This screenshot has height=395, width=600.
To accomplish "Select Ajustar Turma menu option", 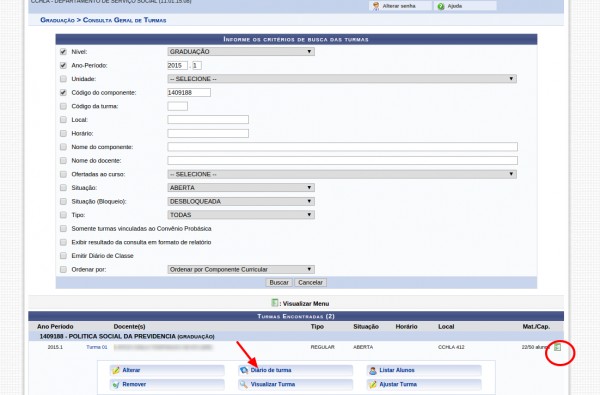I will (x=424, y=384).
